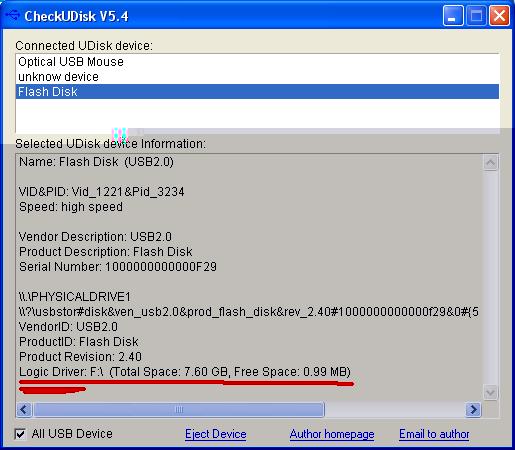Click the horizontal scroll left arrow
The width and height of the screenshot is (515, 450).
coord(24,409)
